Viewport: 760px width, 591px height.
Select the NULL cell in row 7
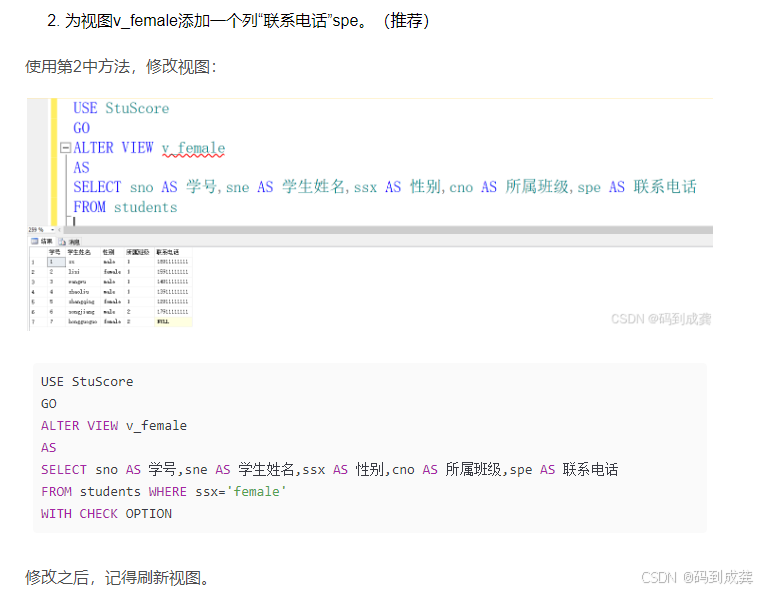click(163, 321)
